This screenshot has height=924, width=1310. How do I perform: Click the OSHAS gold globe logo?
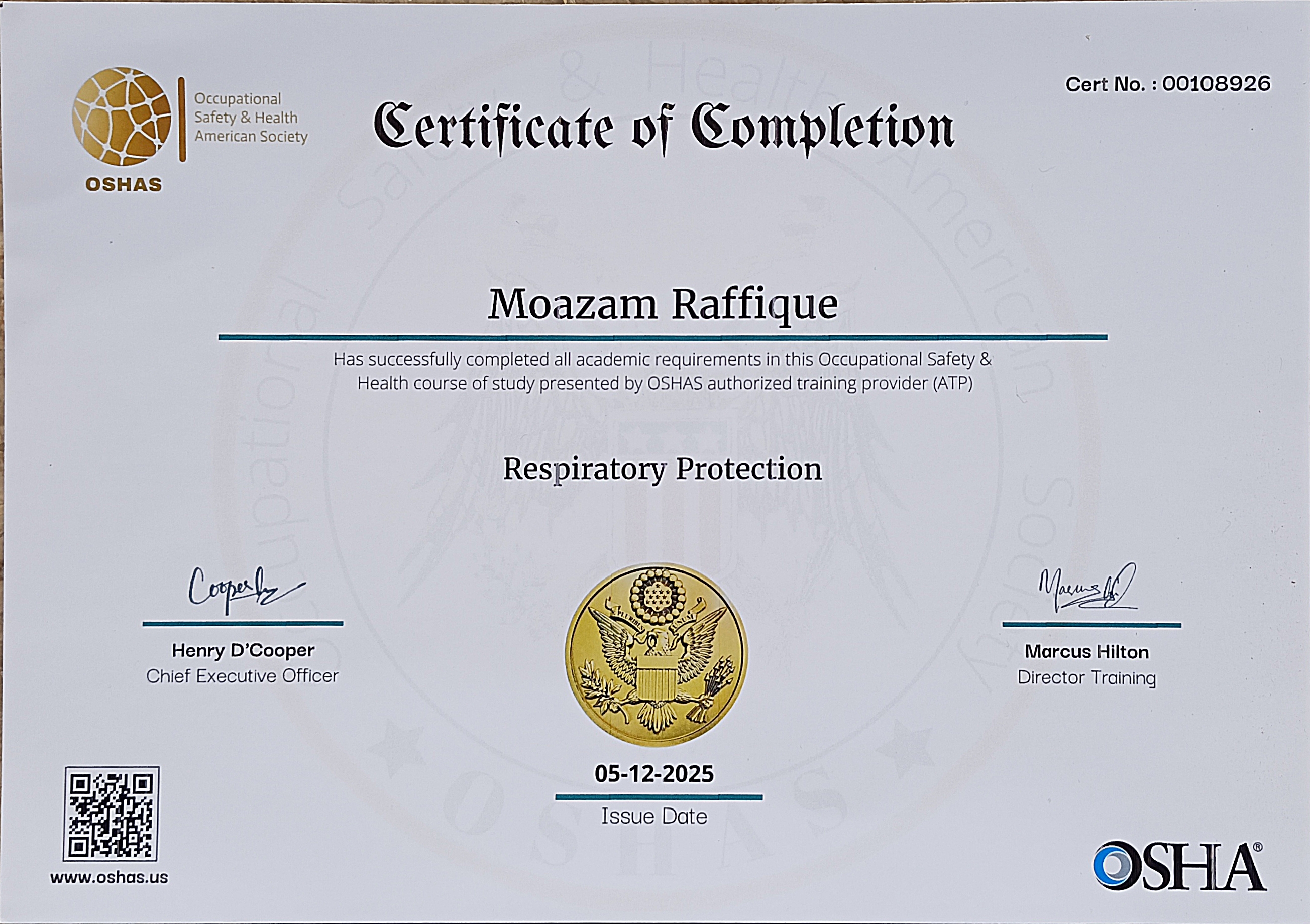pos(122,117)
